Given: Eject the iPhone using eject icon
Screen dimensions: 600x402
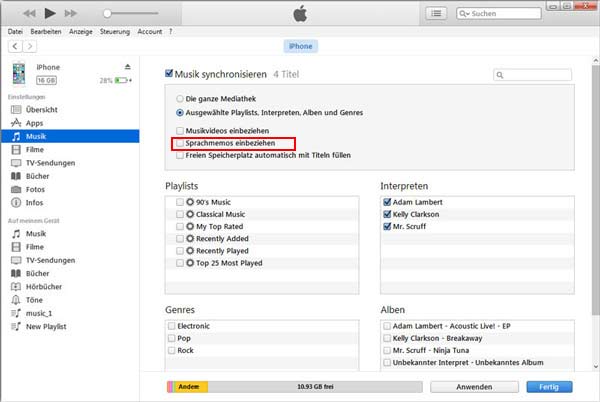Looking at the screenshot, I should pos(128,67).
